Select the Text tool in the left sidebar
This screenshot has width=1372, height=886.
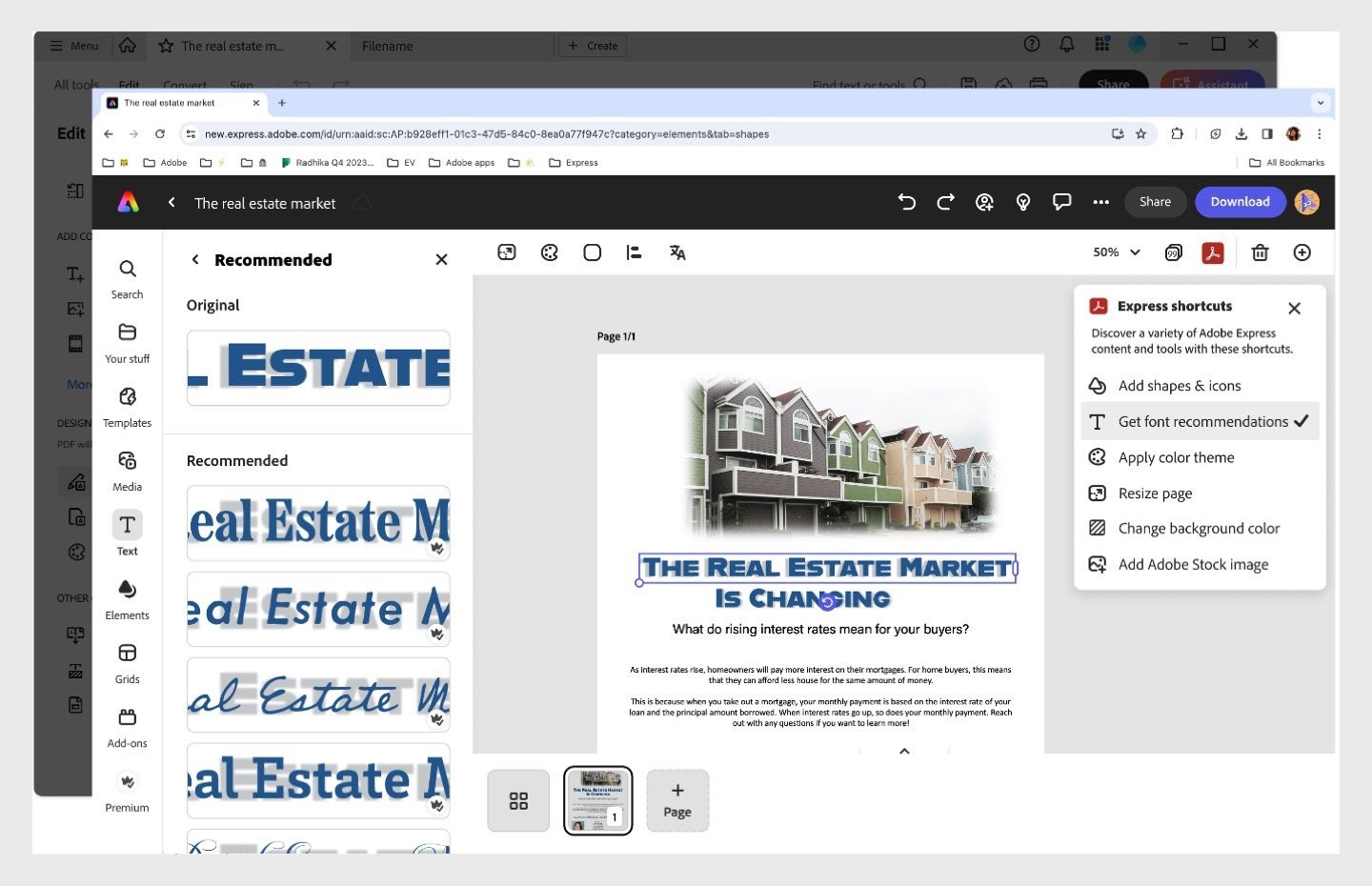click(x=127, y=532)
